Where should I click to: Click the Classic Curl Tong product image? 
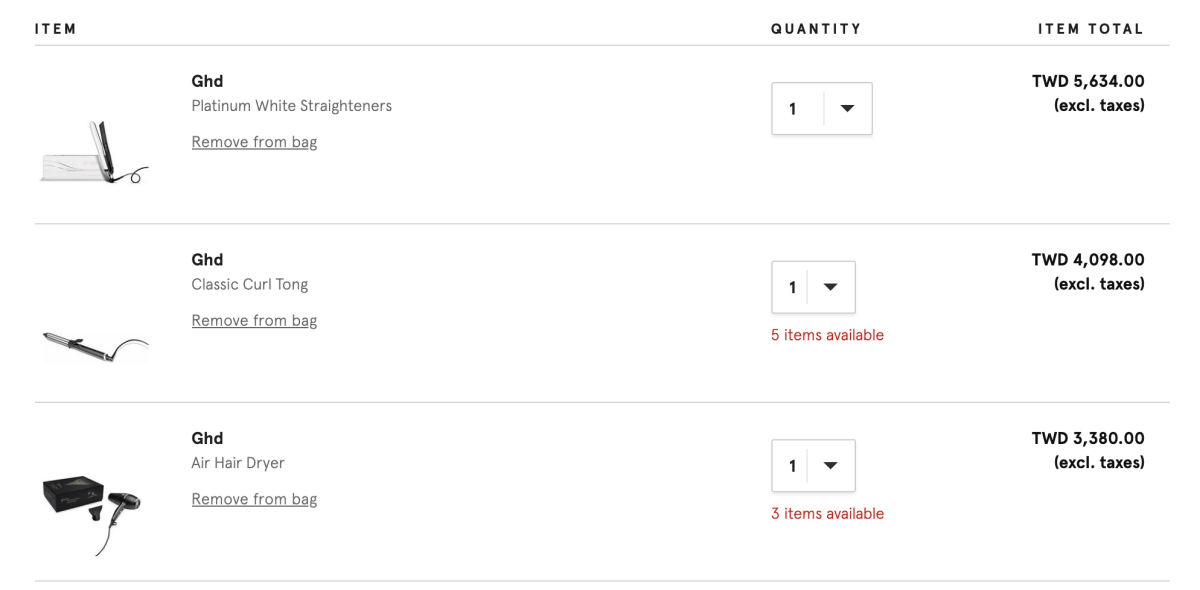tap(95, 345)
